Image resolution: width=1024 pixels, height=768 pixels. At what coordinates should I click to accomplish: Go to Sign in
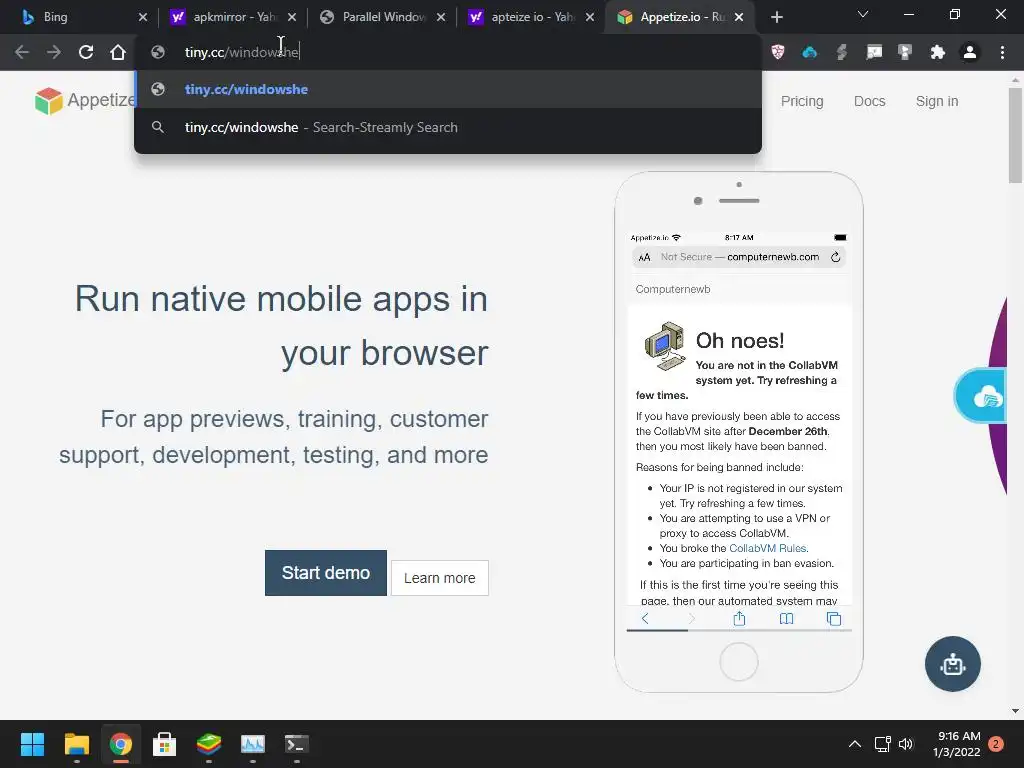click(936, 101)
